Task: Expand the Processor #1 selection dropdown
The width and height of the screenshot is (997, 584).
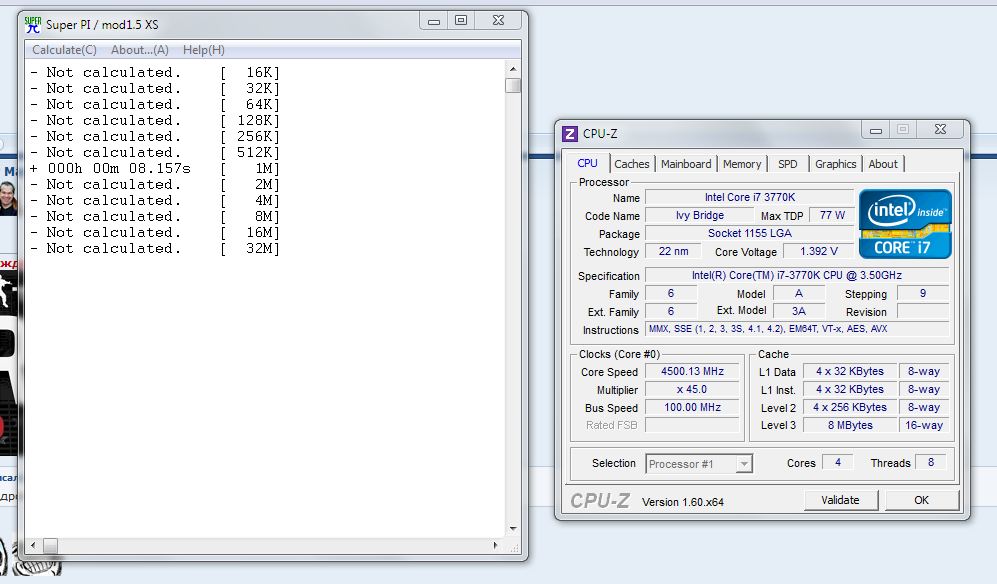Action: pos(743,464)
